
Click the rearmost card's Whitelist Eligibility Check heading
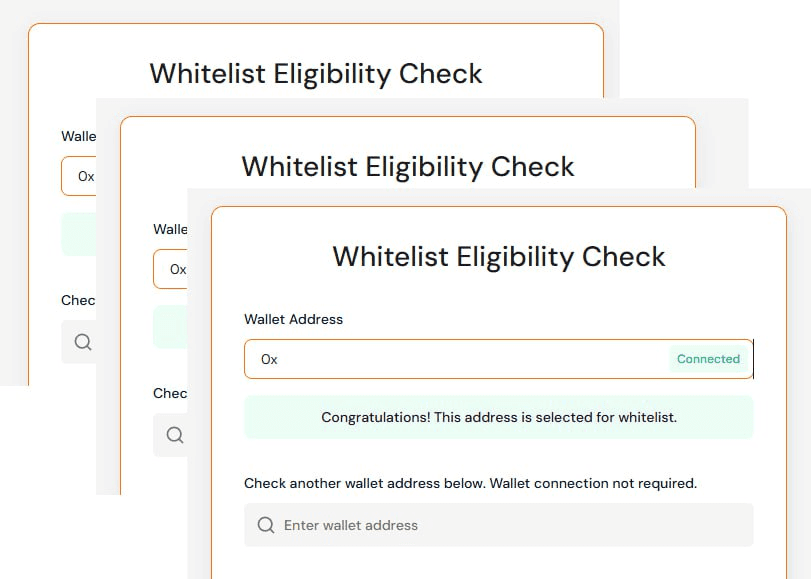click(x=316, y=74)
